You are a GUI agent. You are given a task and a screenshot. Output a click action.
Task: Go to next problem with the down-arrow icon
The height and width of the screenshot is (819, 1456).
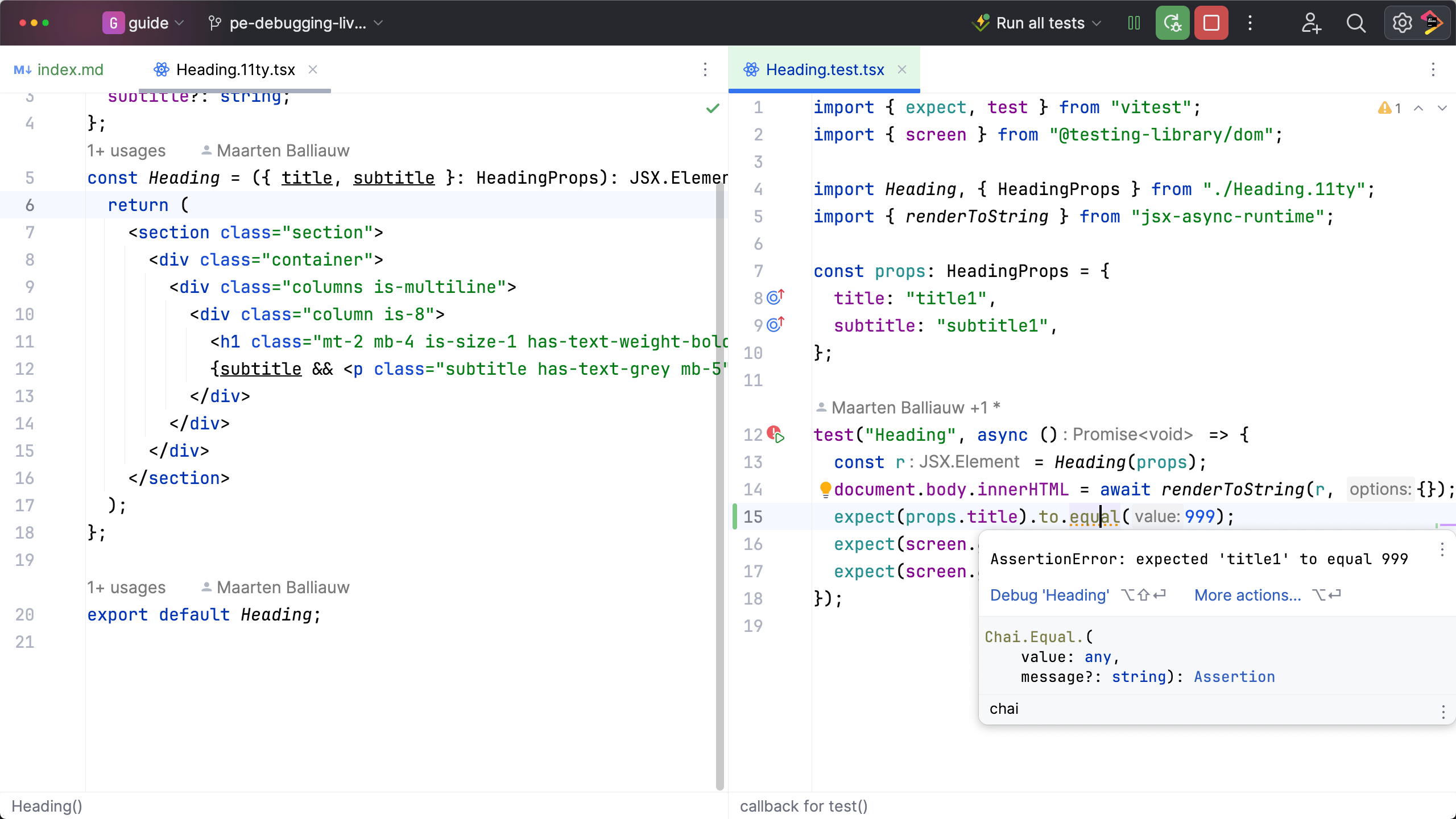(x=1443, y=108)
